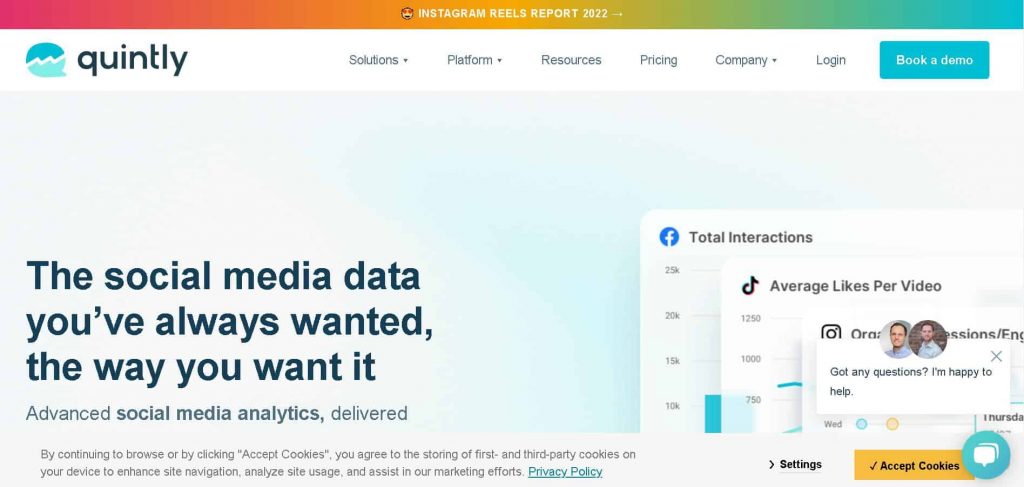Expand the Platform dropdown menu
The width and height of the screenshot is (1024, 487).
474,60
